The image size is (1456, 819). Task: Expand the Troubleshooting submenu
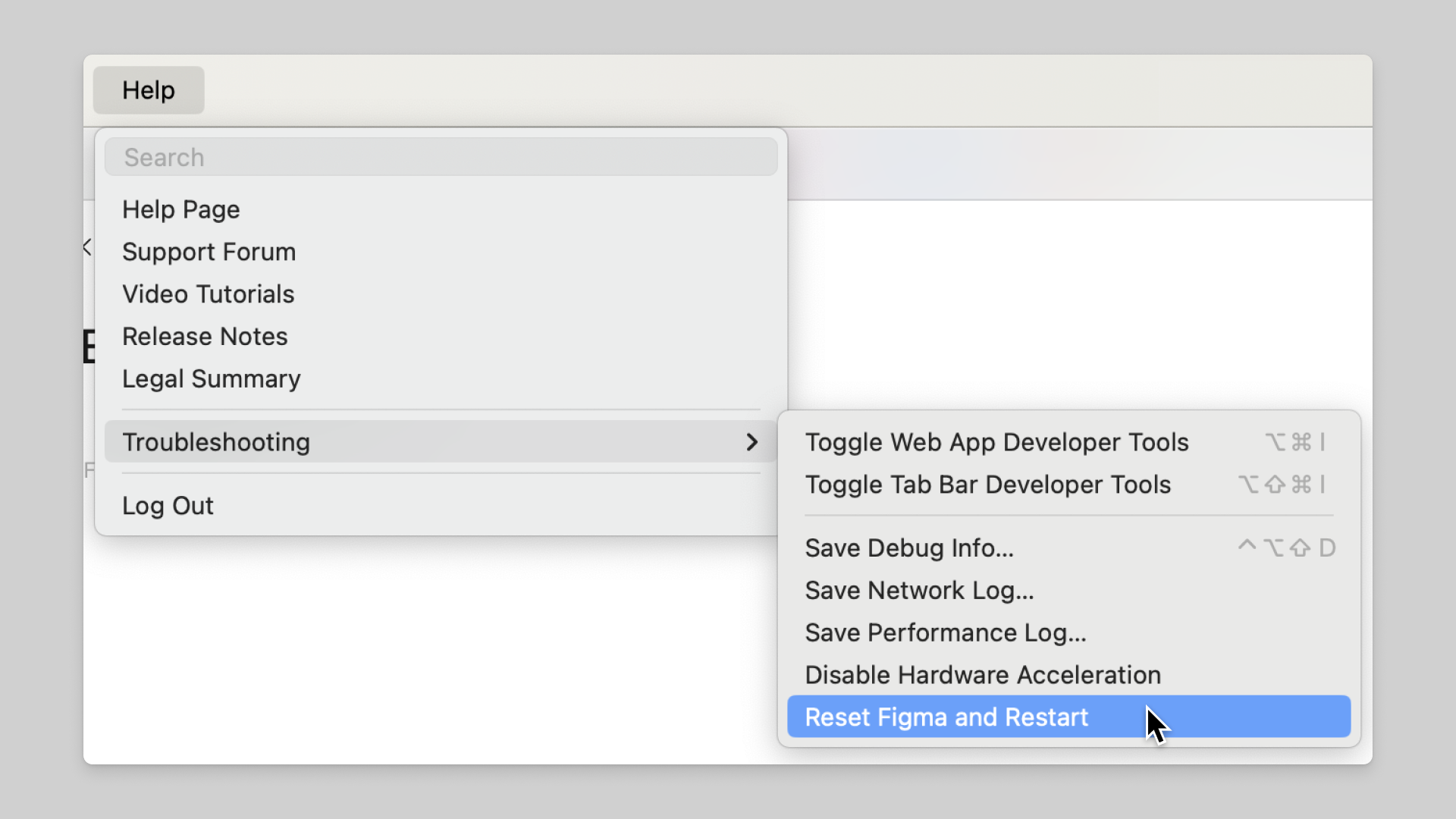[441, 442]
